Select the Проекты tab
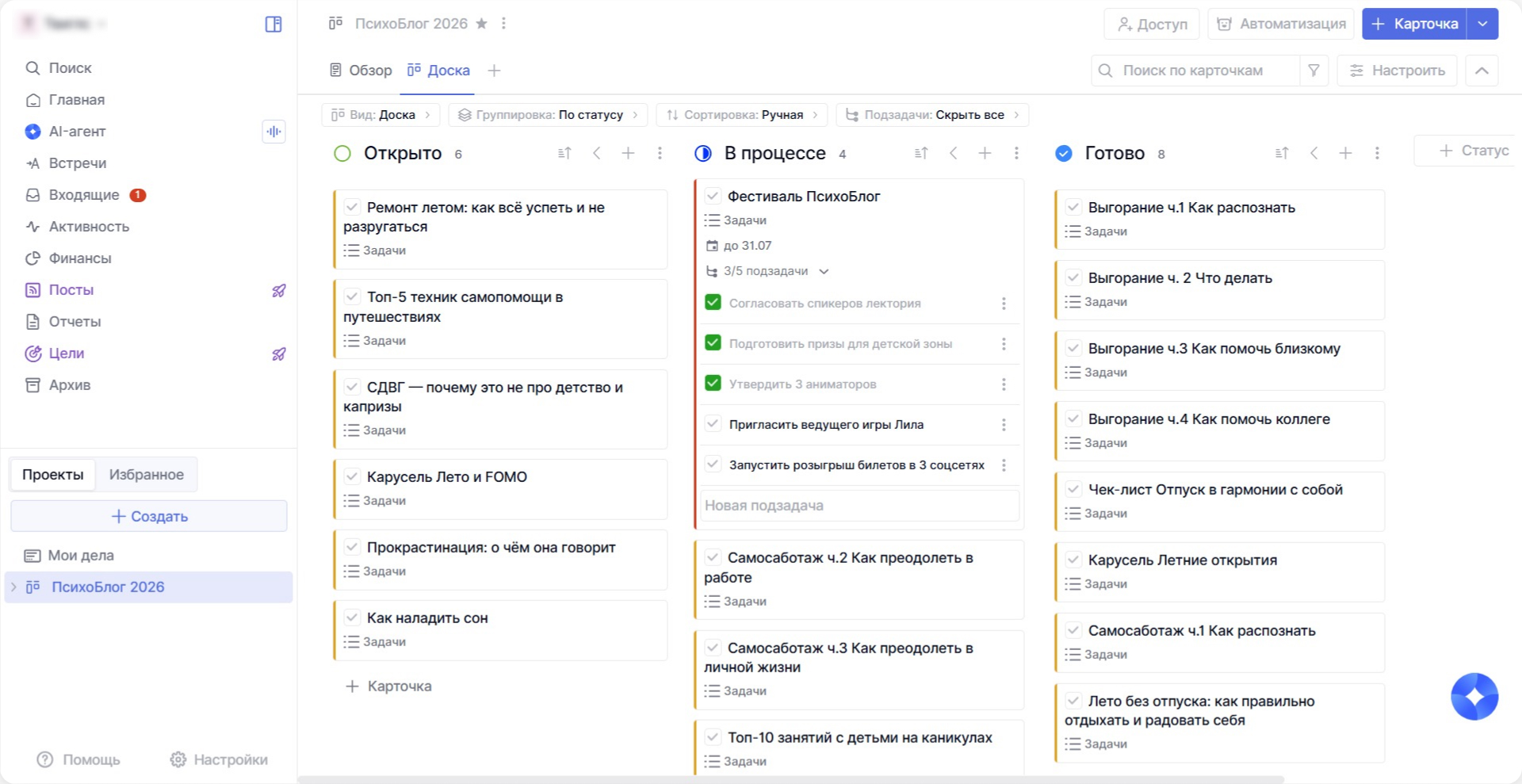This screenshot has height=784, width=1522. (x=53, y=475)
